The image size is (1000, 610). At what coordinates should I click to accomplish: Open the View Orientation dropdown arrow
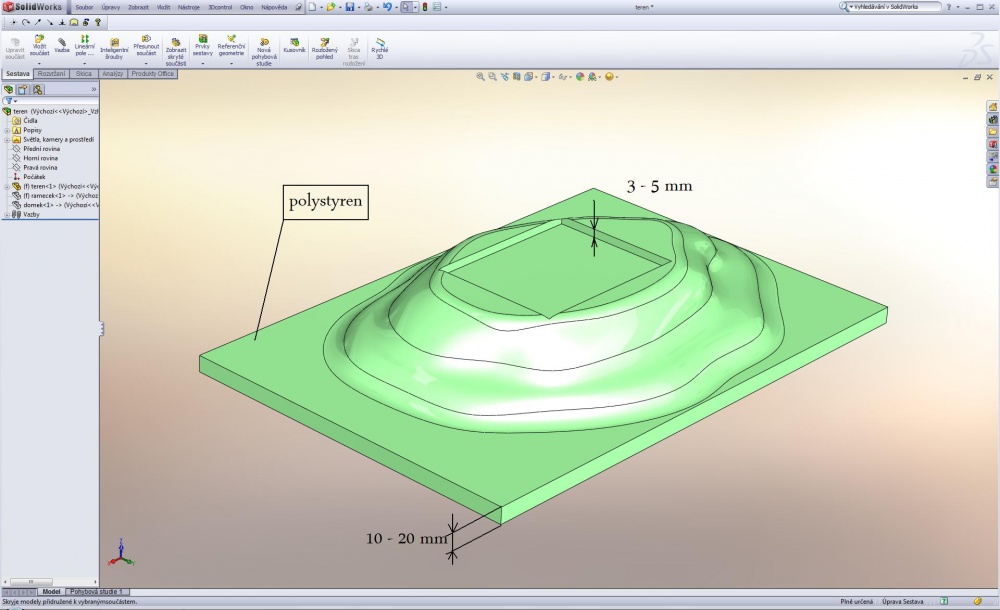tap(536, 77)
